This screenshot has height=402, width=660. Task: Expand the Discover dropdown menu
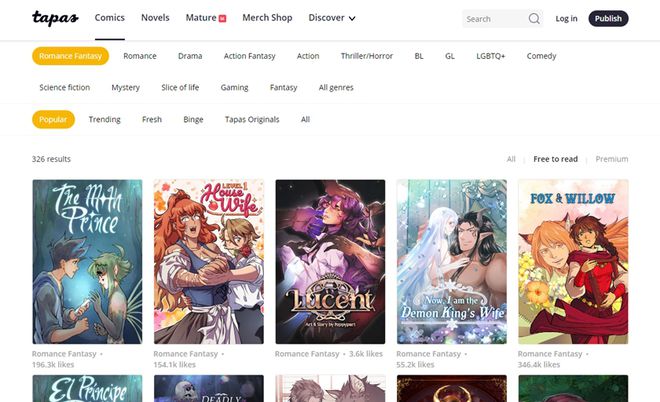pos(332,18)
